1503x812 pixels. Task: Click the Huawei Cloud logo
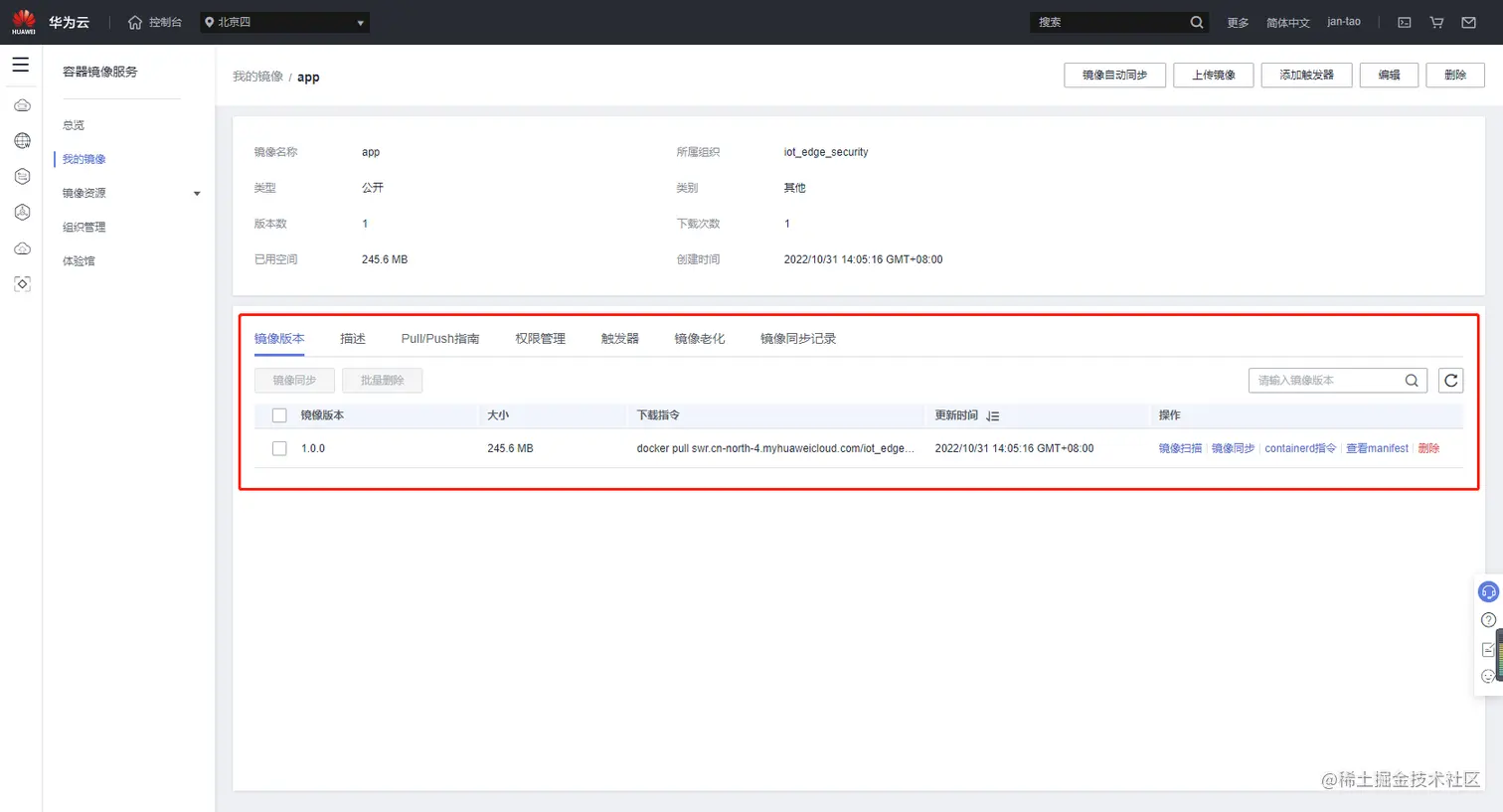(24, 22)
